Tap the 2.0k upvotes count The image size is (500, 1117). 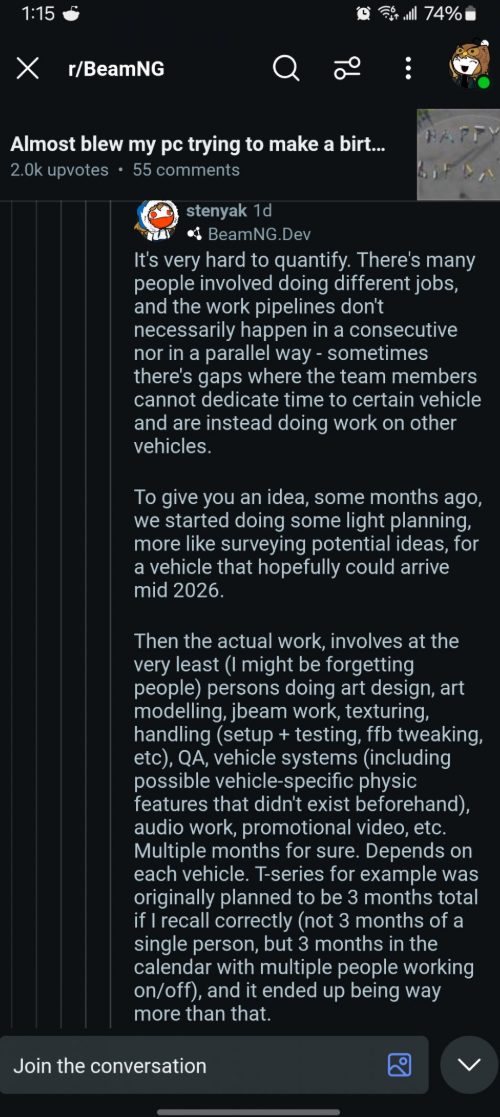[x=59, y=170]
